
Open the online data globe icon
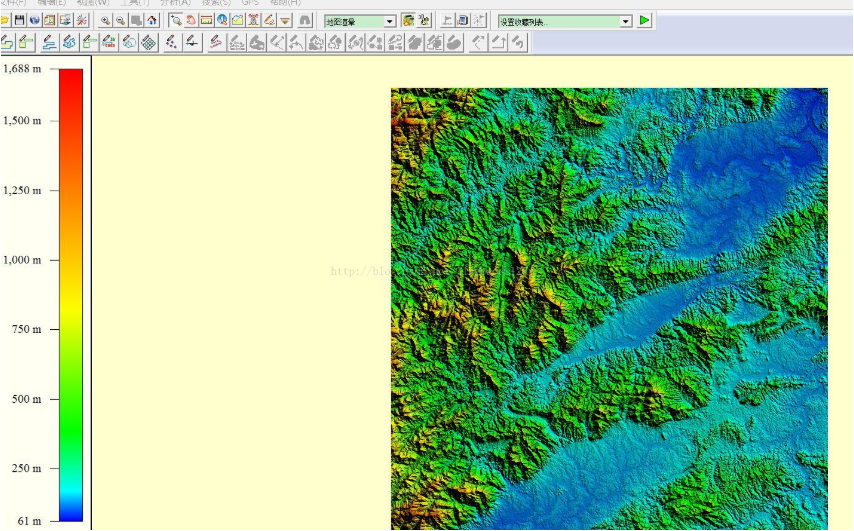click(x=34, y=20)
